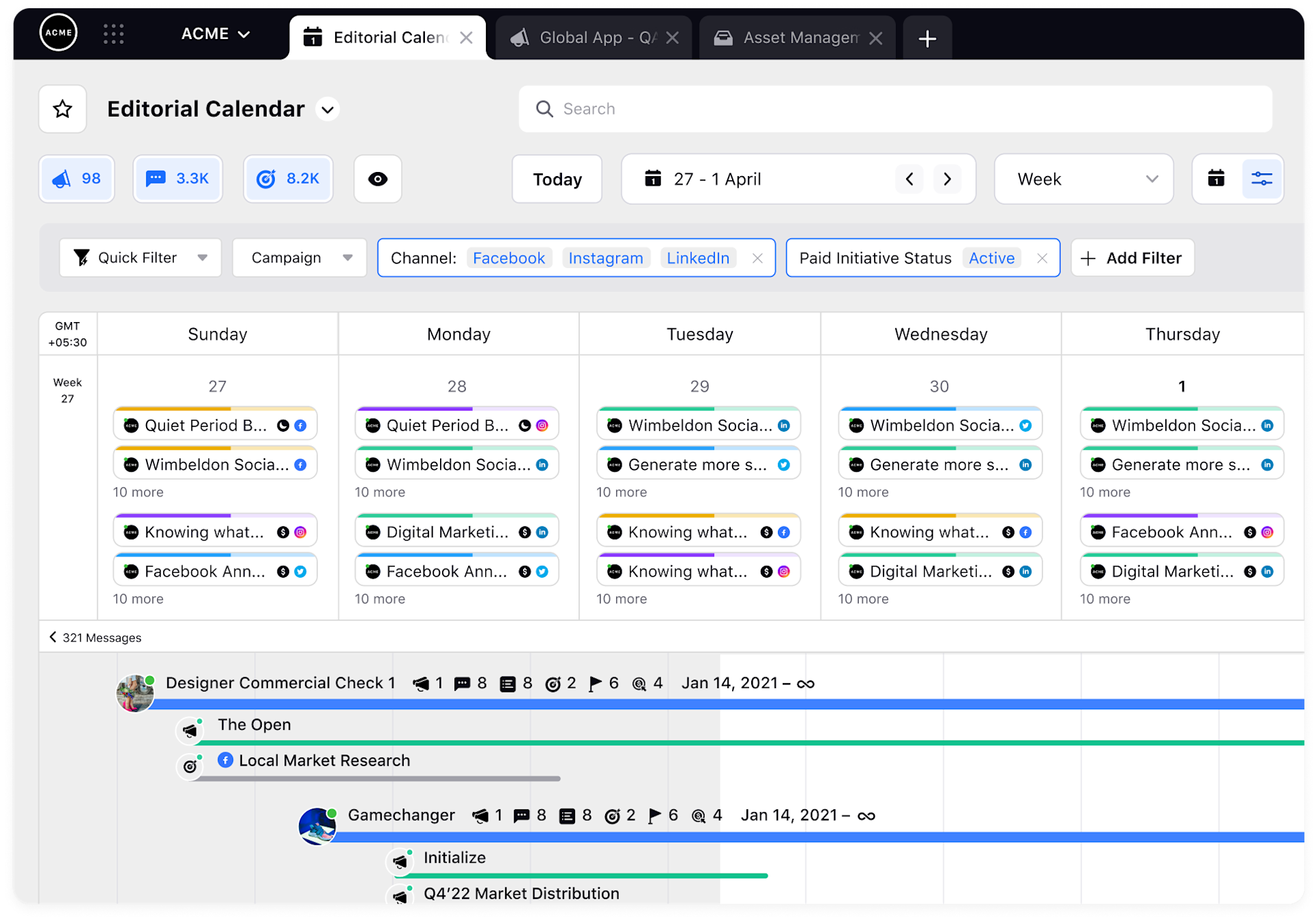Viewport: 1316px width, 921px height.
Task: Click the target 8.2K counter chip
Action: pyautogui.click(x=288, y=179)
